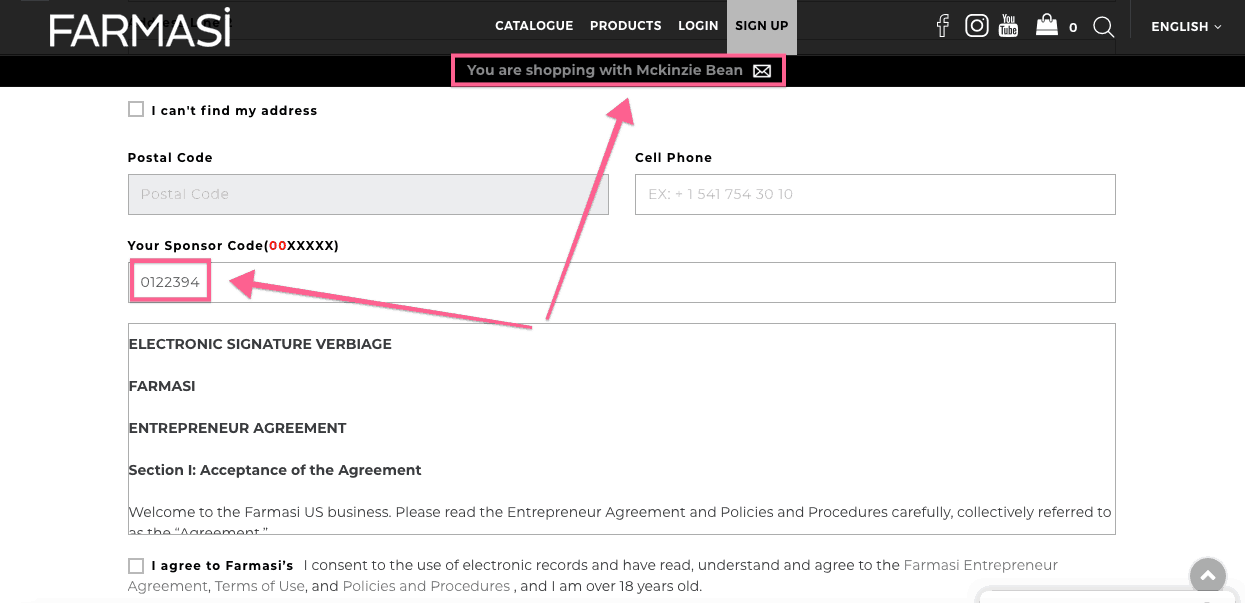Viewport: 1245px width, 603px height.
Task: Click the envelope icon beside Mckinzie Bean
Action: pos(762,71)
